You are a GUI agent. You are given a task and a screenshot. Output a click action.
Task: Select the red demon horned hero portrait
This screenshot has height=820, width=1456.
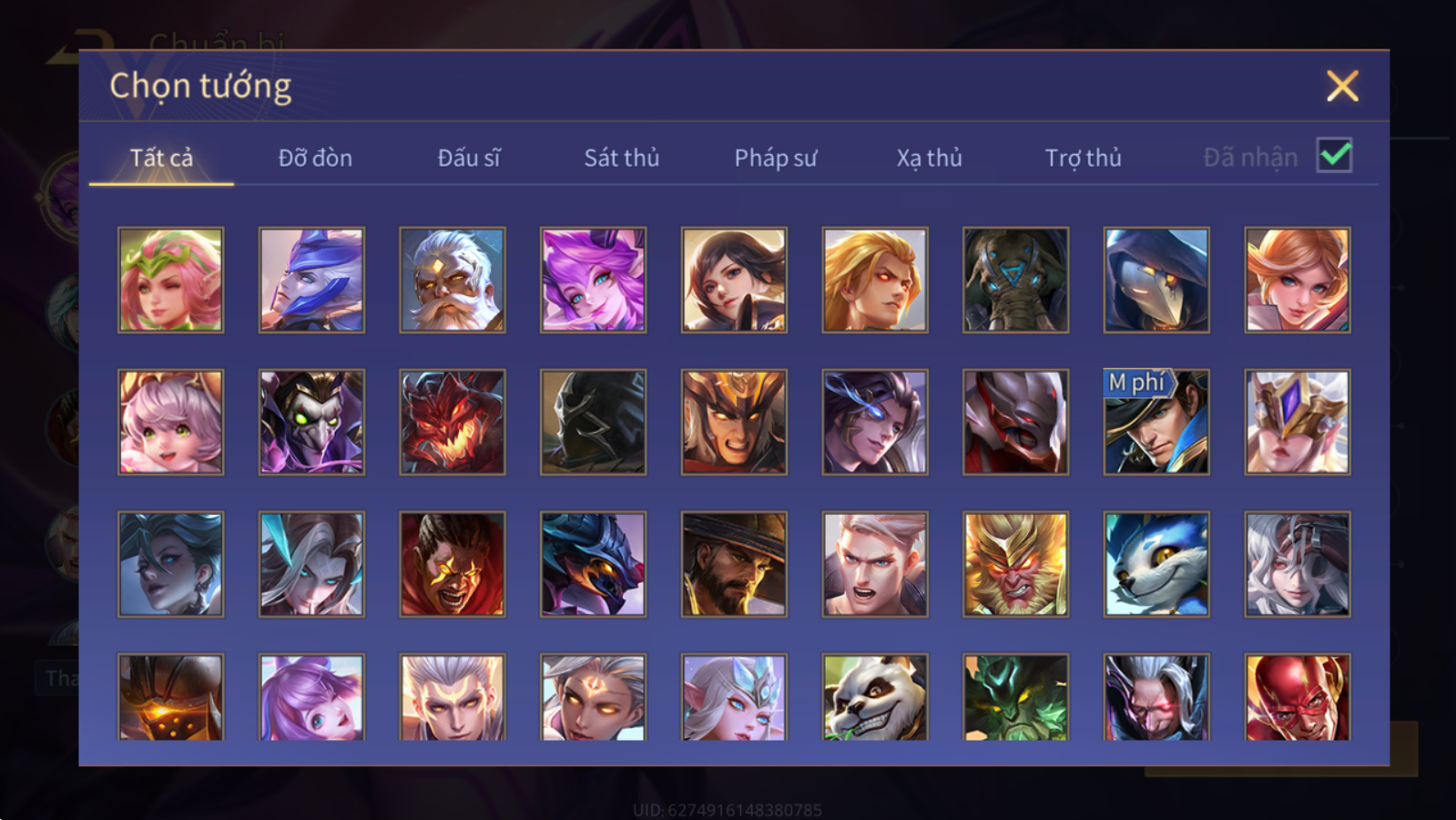pyautogui.click(x=452, y=422)
